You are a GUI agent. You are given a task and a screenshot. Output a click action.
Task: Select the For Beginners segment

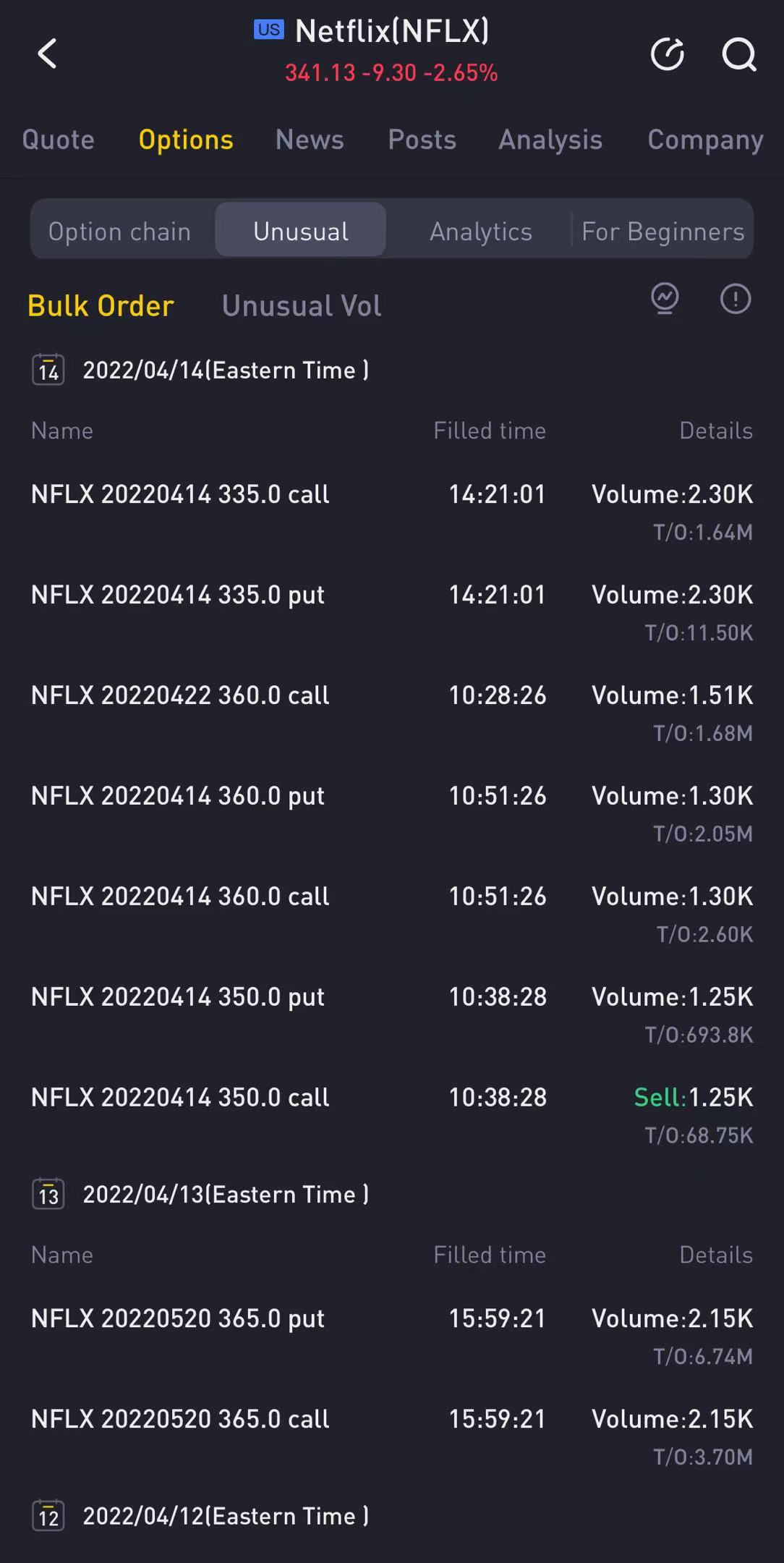[662, 231]
